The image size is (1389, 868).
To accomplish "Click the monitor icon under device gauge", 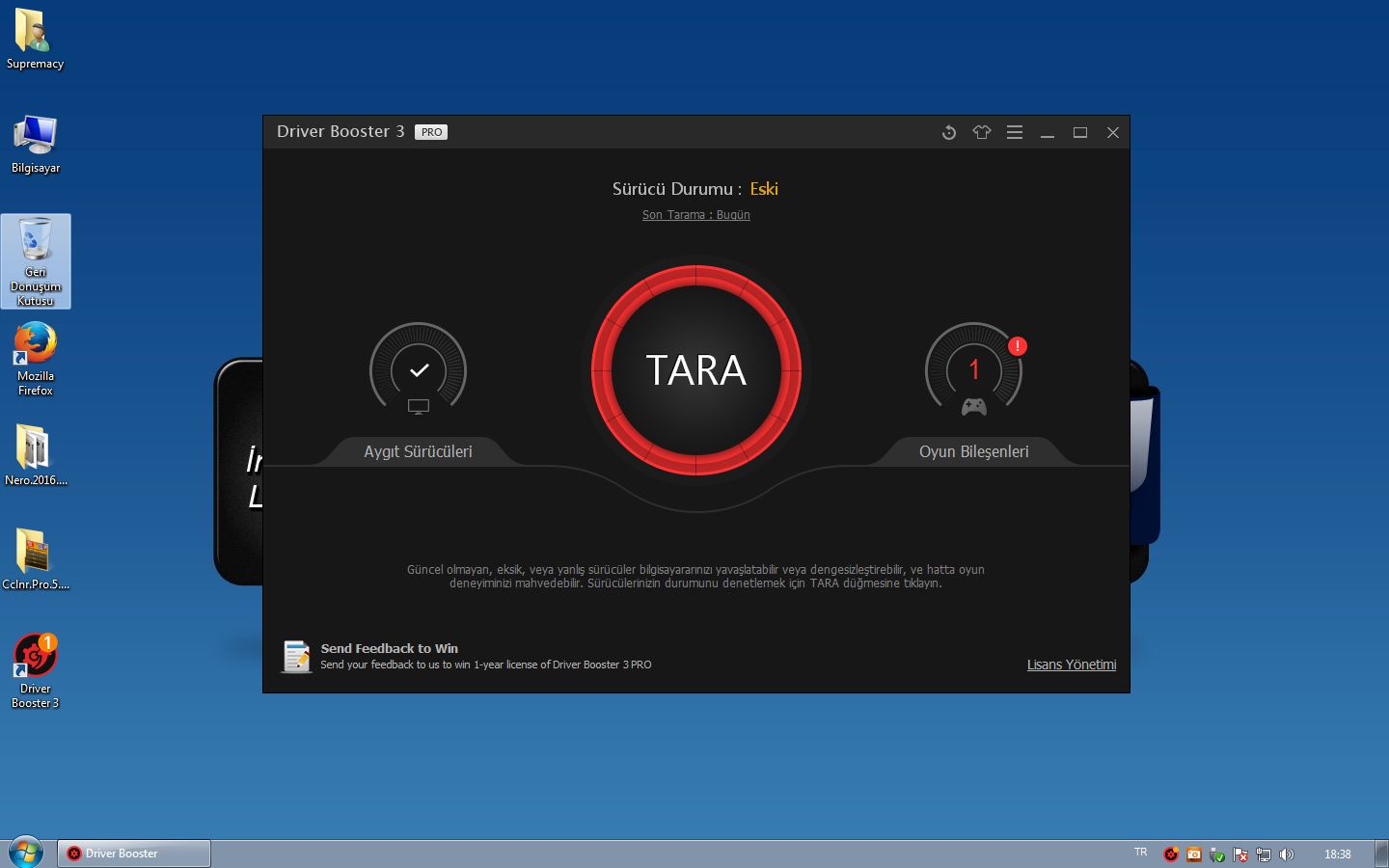I will pyautogui.click(x=419, y=407).
